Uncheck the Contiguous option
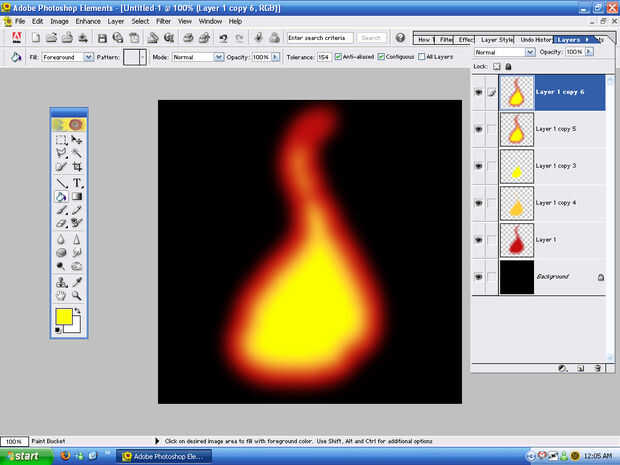The image size is (620, 465). (381, 57)
